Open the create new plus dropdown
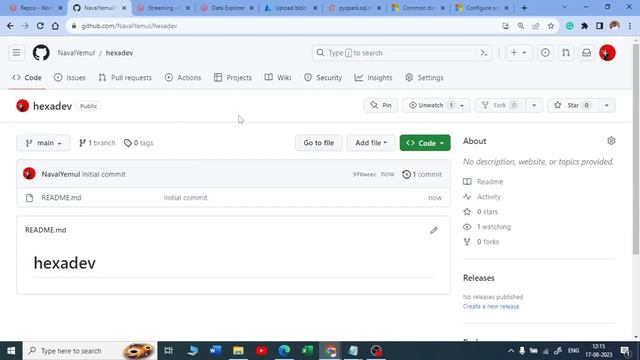The image size is (640, 360). tap(518, 53)
